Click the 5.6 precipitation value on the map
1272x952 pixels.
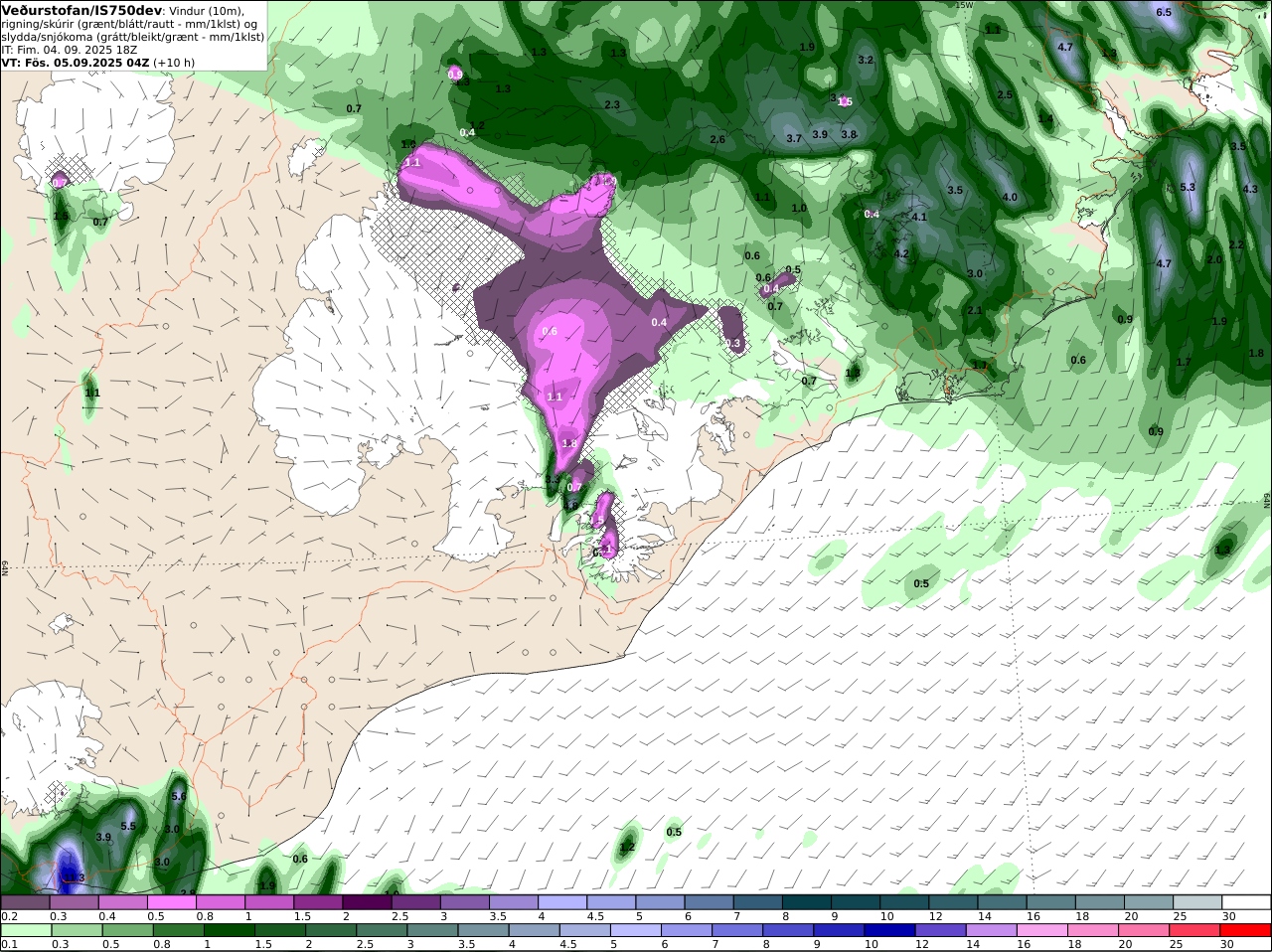pyautogui.click(x=179, y=797)
